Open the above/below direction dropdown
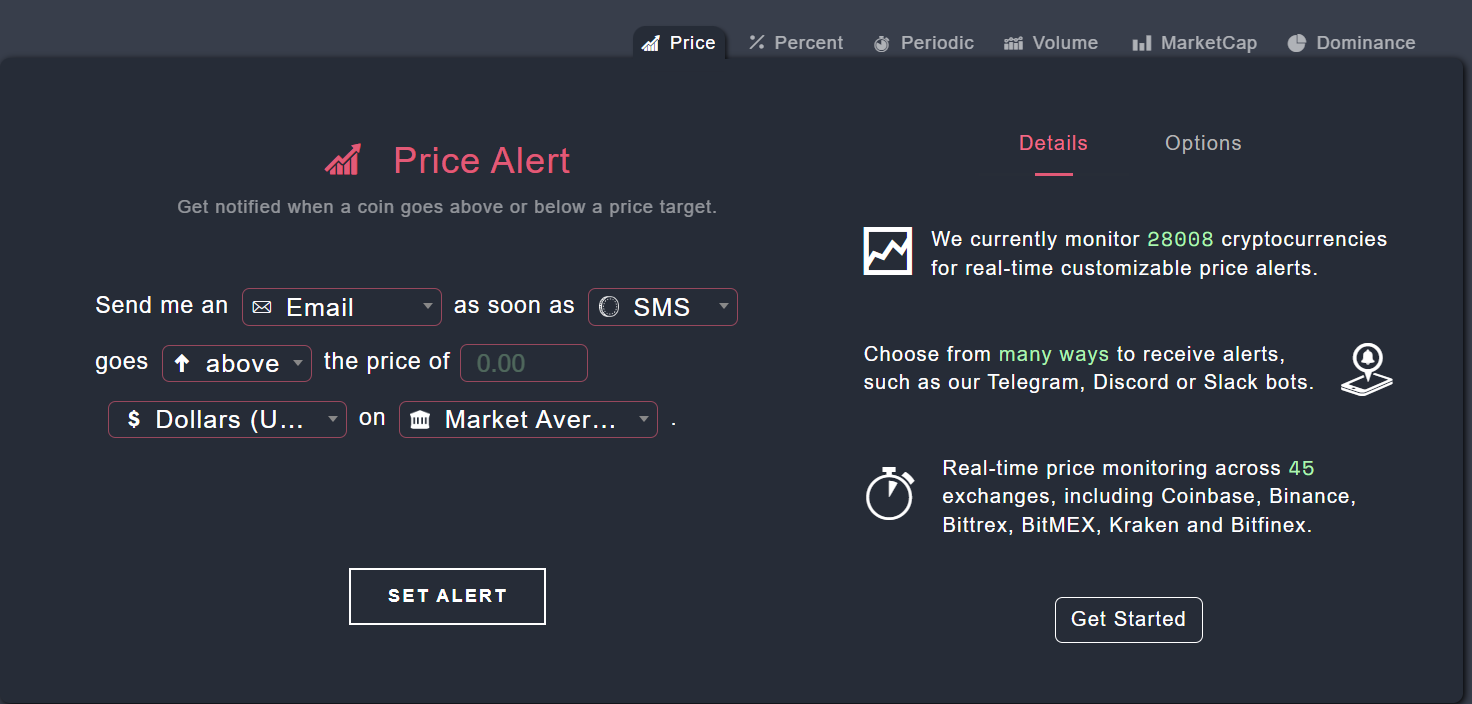 click(x=236, y=363)
